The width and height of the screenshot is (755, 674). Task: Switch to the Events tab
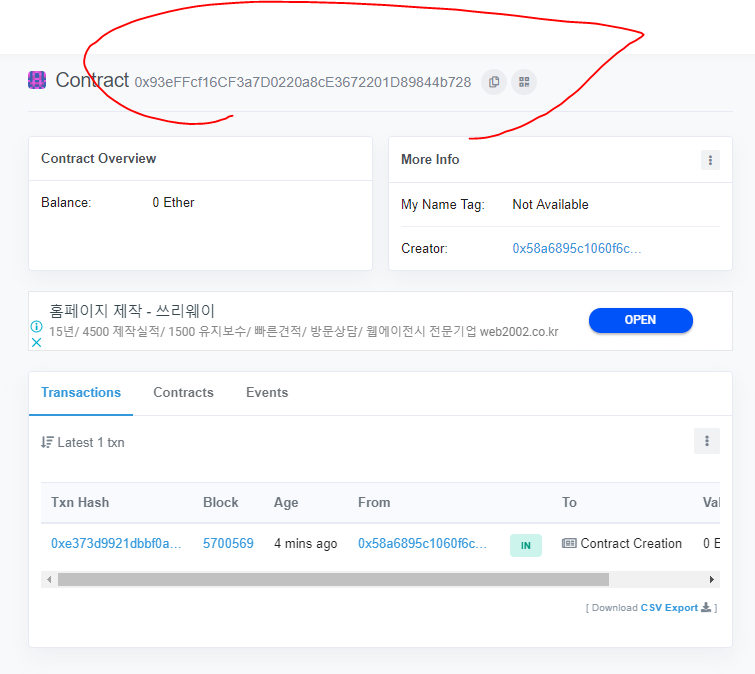pos(267,392)
